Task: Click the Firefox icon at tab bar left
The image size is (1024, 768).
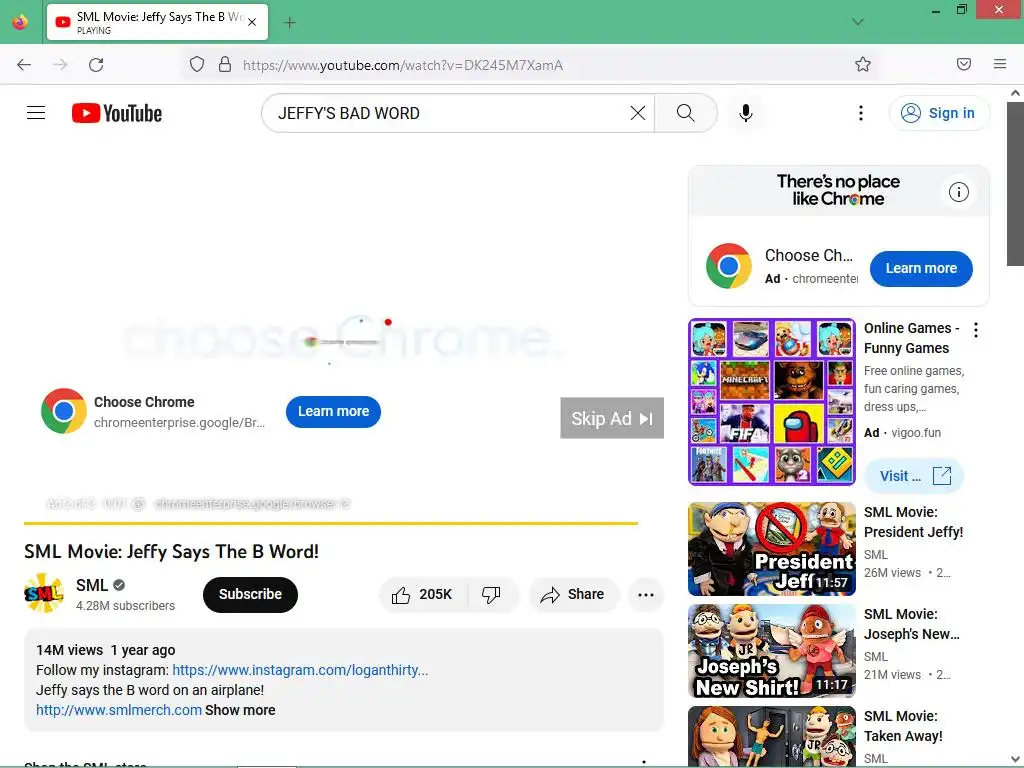Action: 20,22
